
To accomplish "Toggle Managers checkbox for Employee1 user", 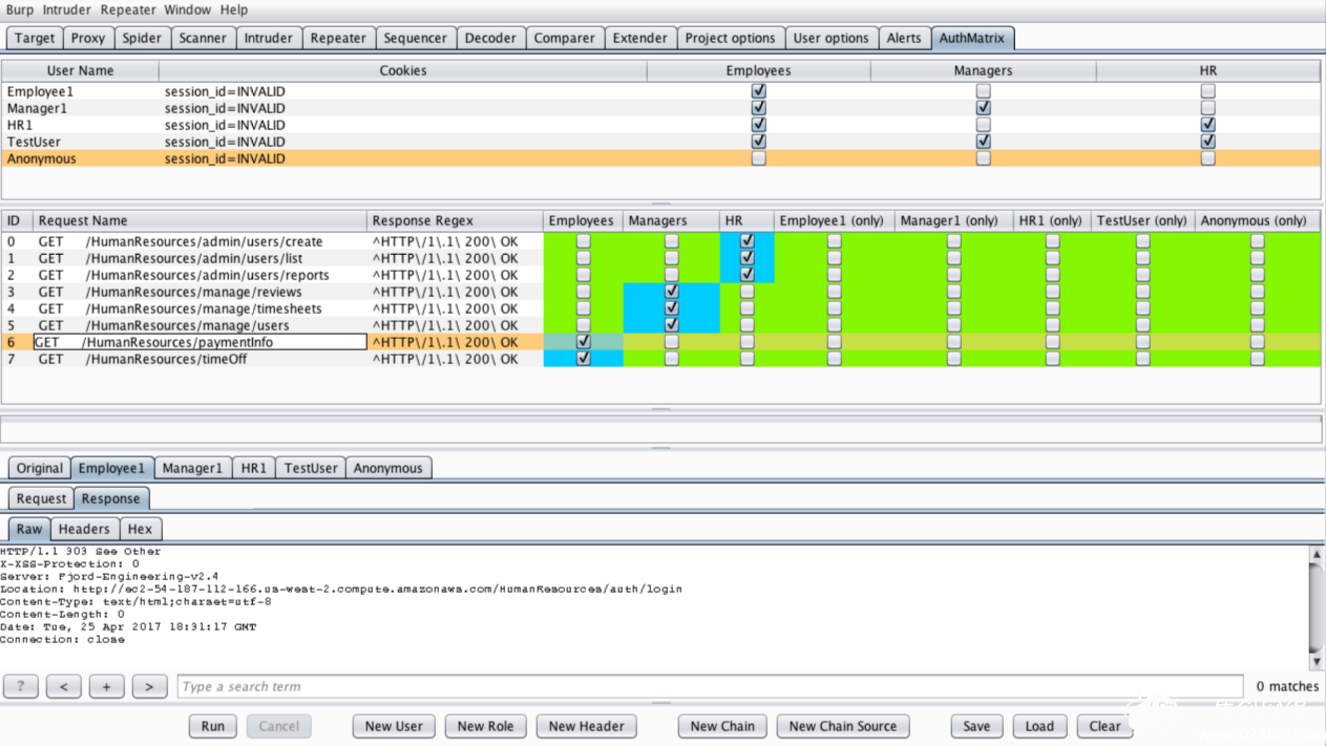I will pyautogui.click(x=983, y=91).
